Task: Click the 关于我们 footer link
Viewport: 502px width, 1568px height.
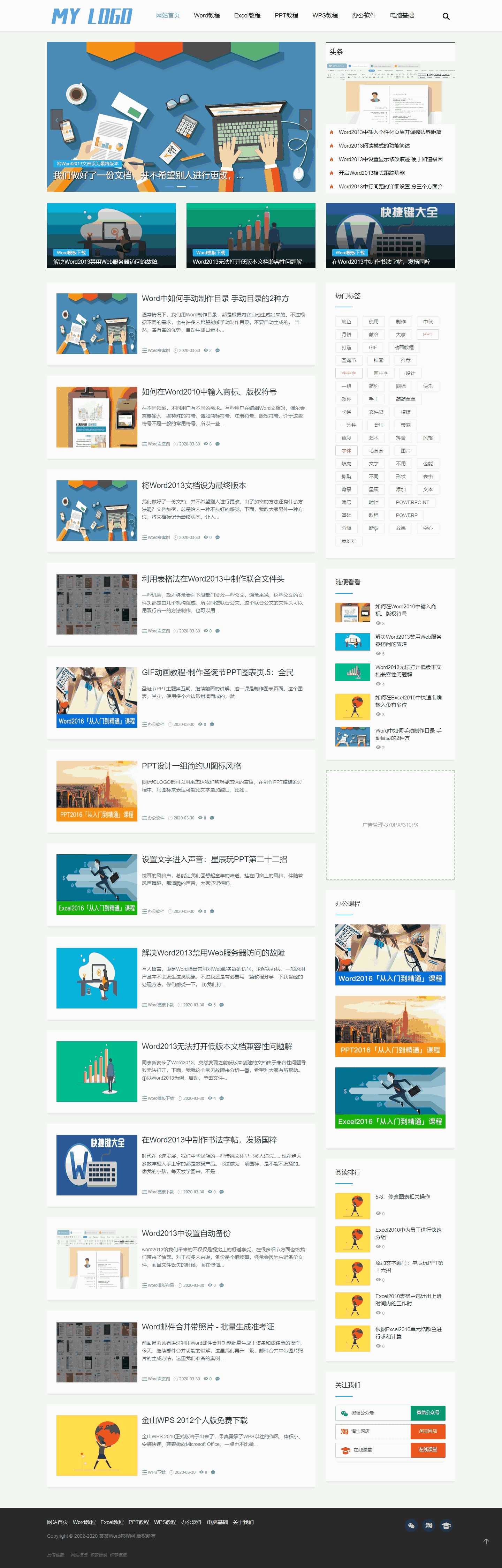Action: (243, 1522)
